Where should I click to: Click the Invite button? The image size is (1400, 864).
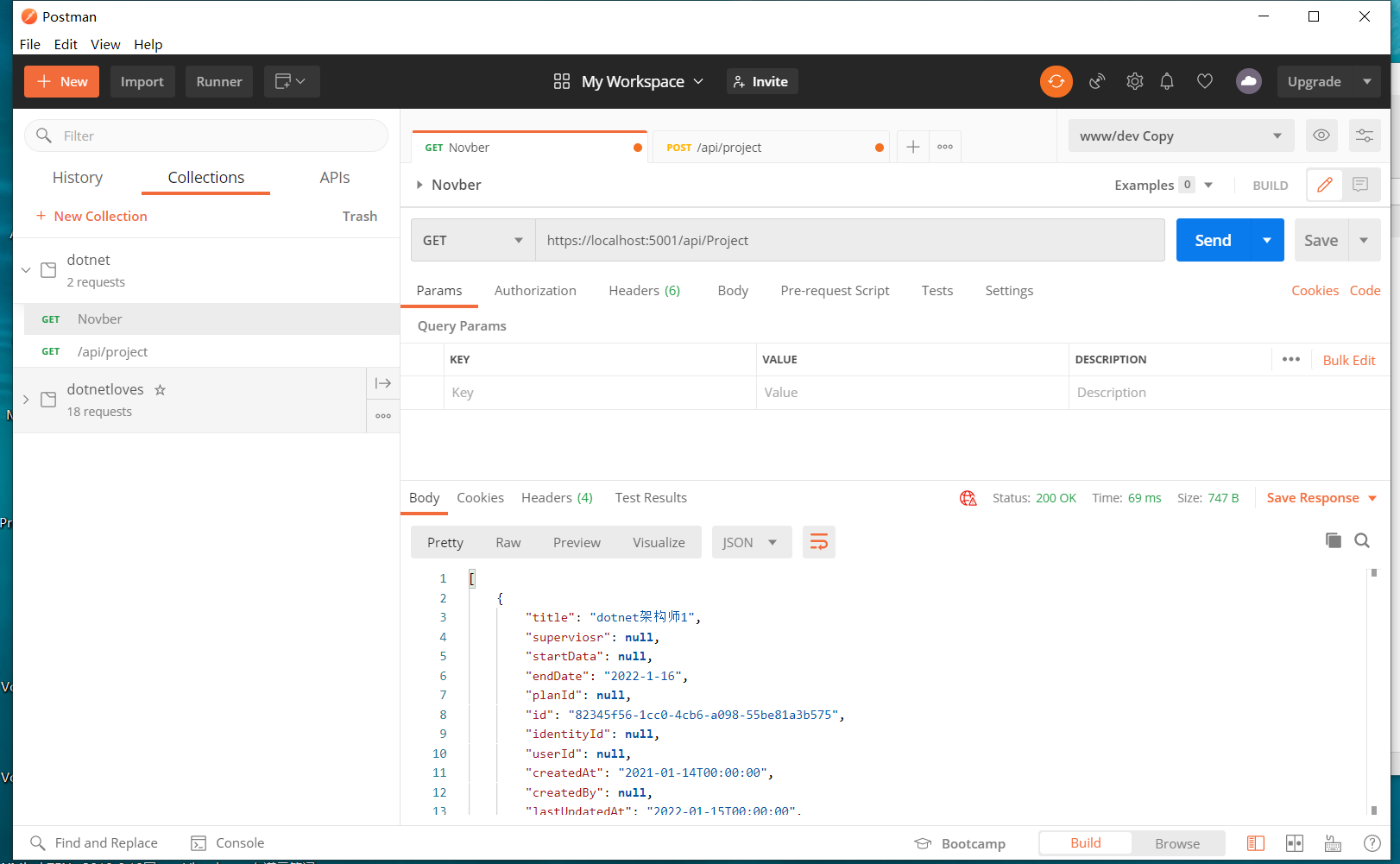[x=761, y=81]
